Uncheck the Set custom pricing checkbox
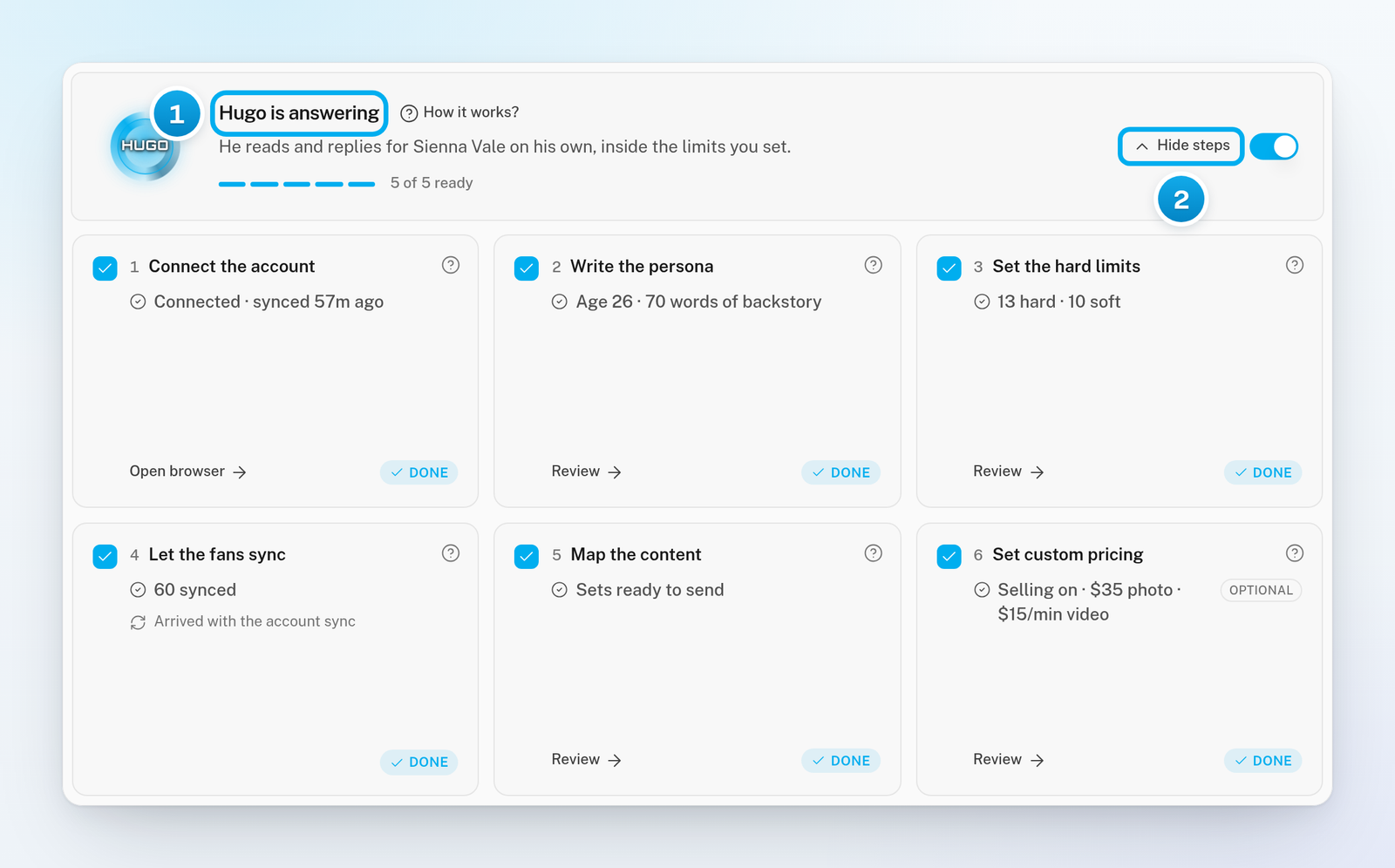Viewport: 1395px width, 868px height. pos(949,556)
